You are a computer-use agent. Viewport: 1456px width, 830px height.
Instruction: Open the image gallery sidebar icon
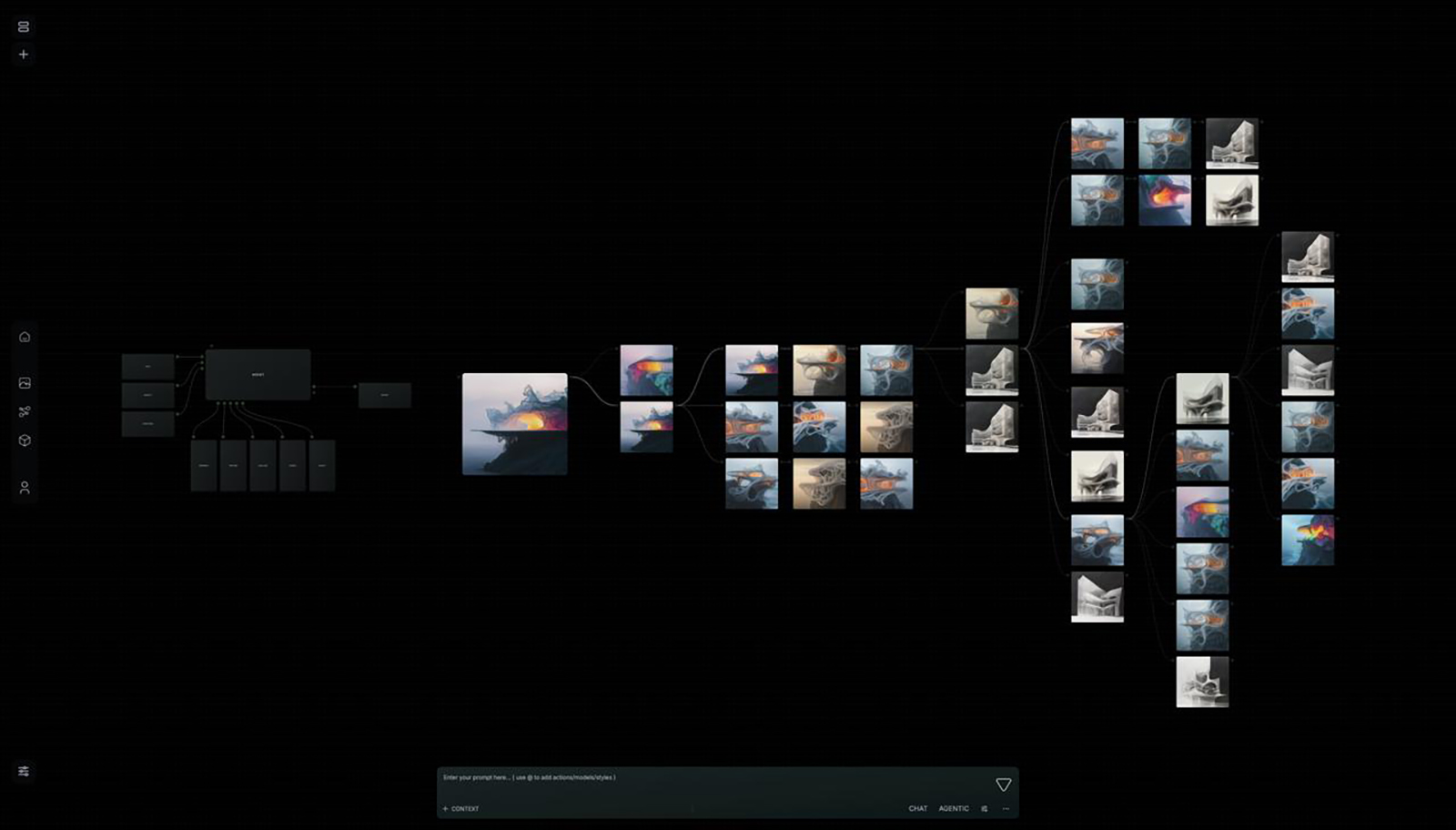click(25, 383)
